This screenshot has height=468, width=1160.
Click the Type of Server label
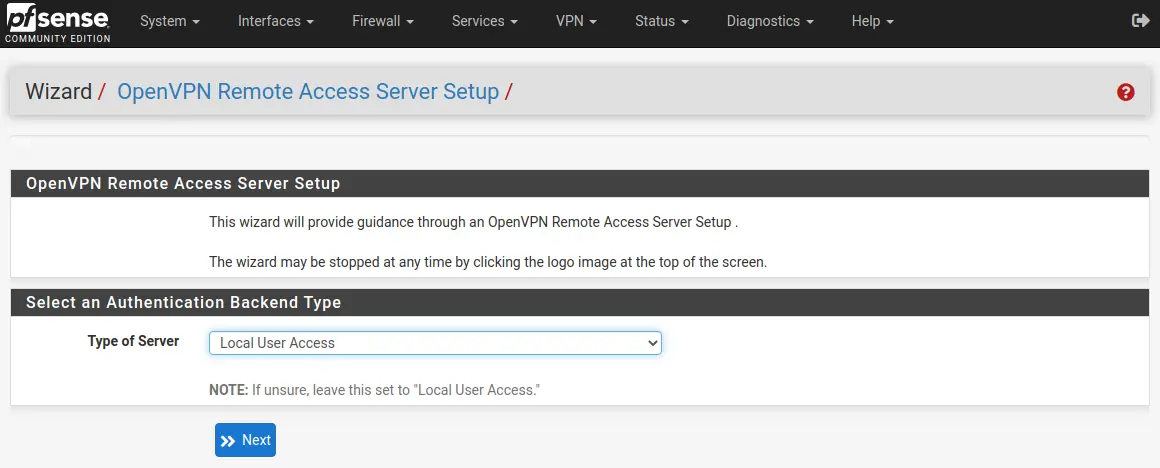[133, 341]
